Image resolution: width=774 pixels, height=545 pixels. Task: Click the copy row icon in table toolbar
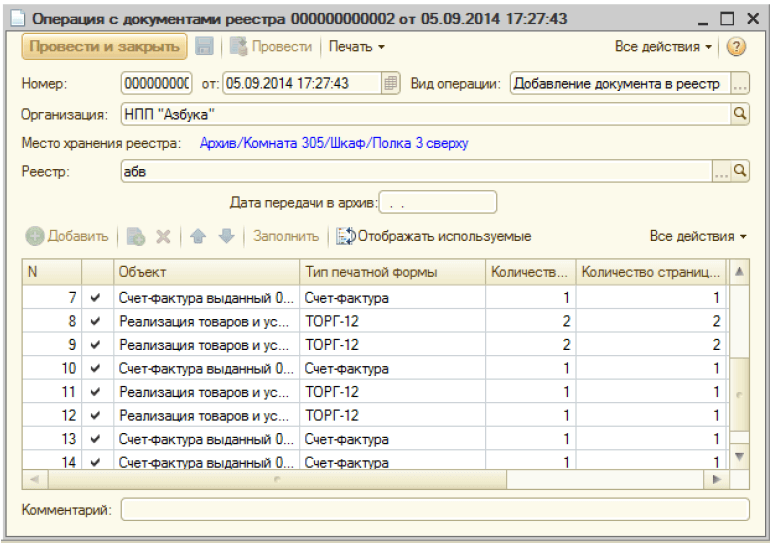tap(136, 237)
